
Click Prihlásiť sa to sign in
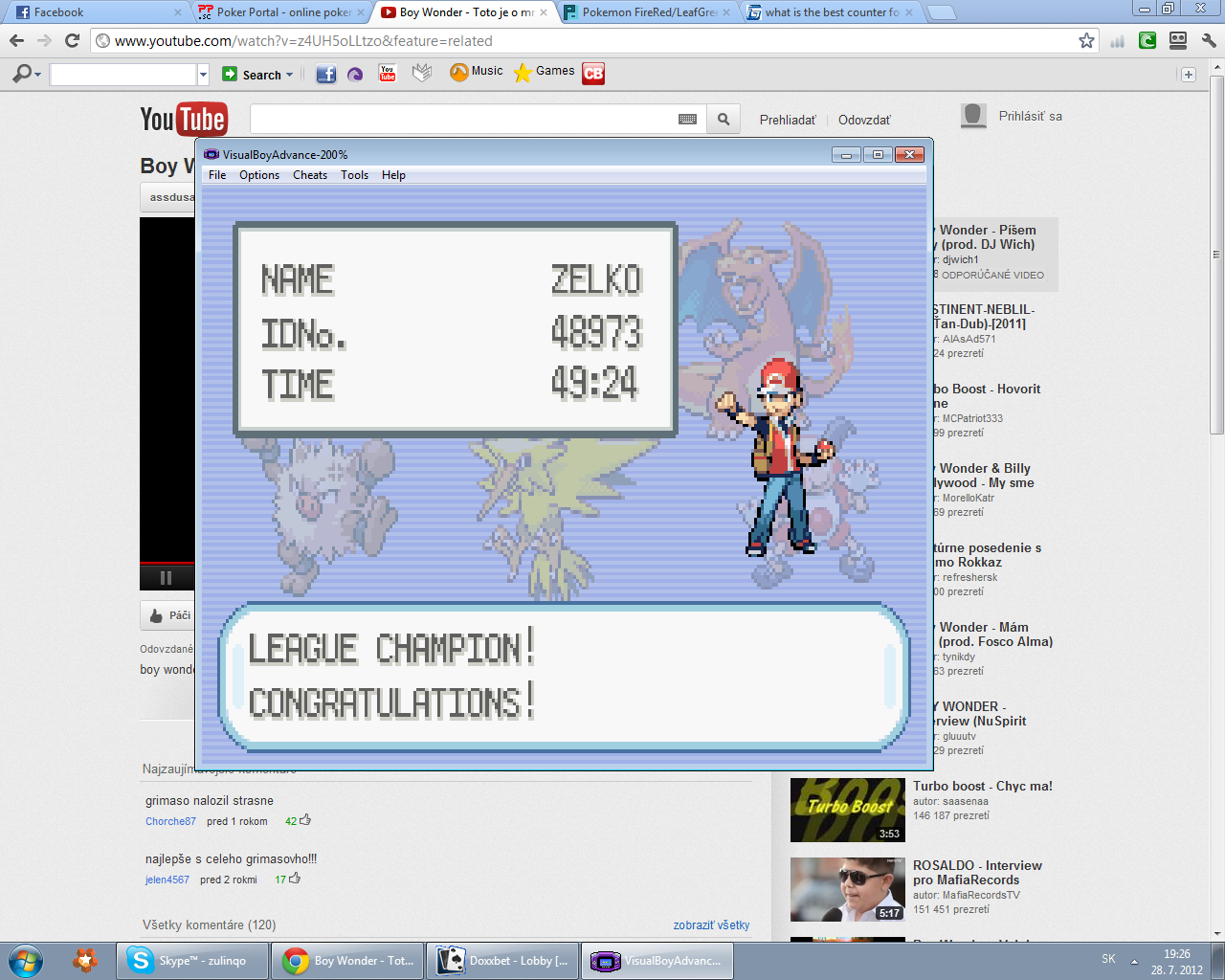[1030, 116]
